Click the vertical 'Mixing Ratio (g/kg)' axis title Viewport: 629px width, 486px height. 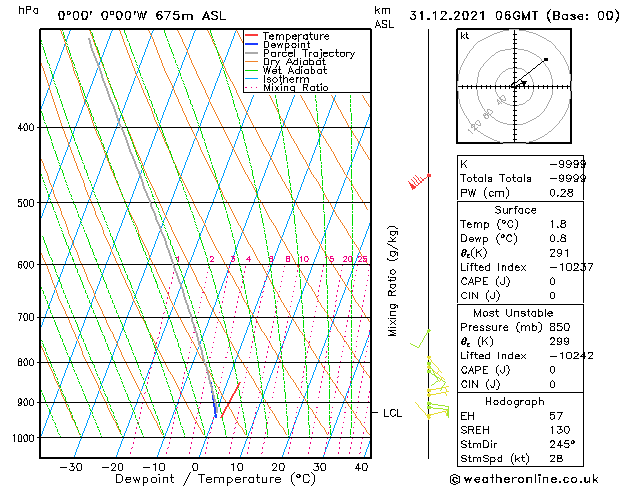tap(392, 281)
